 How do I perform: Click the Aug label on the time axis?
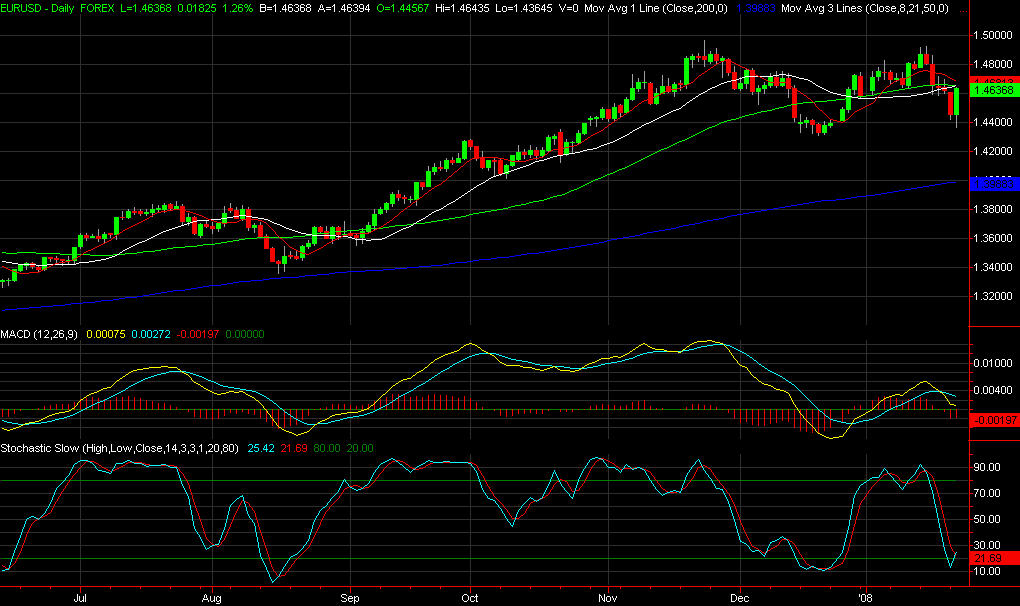[212, 598]
